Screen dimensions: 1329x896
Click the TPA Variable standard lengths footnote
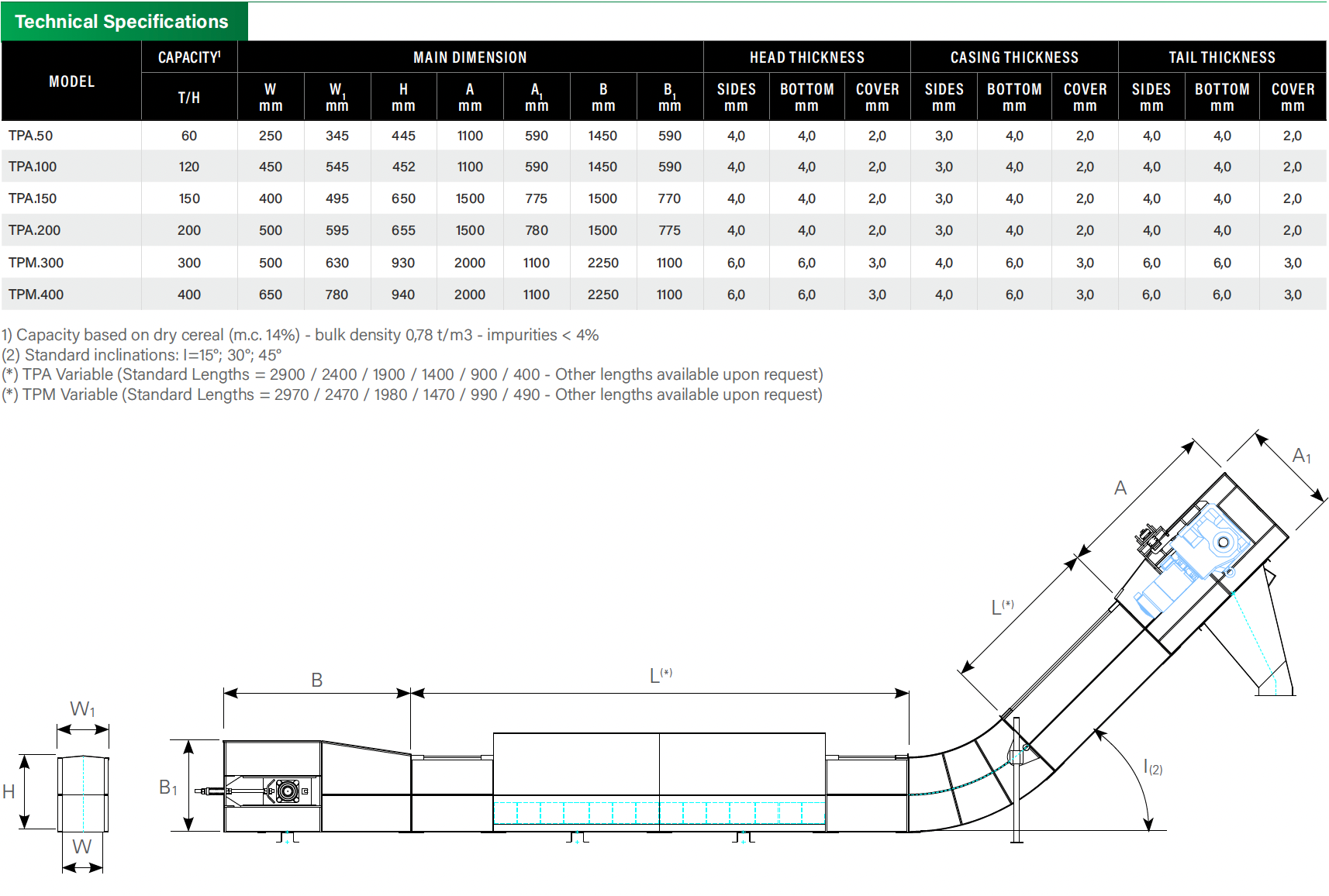[x=412, y=374]
